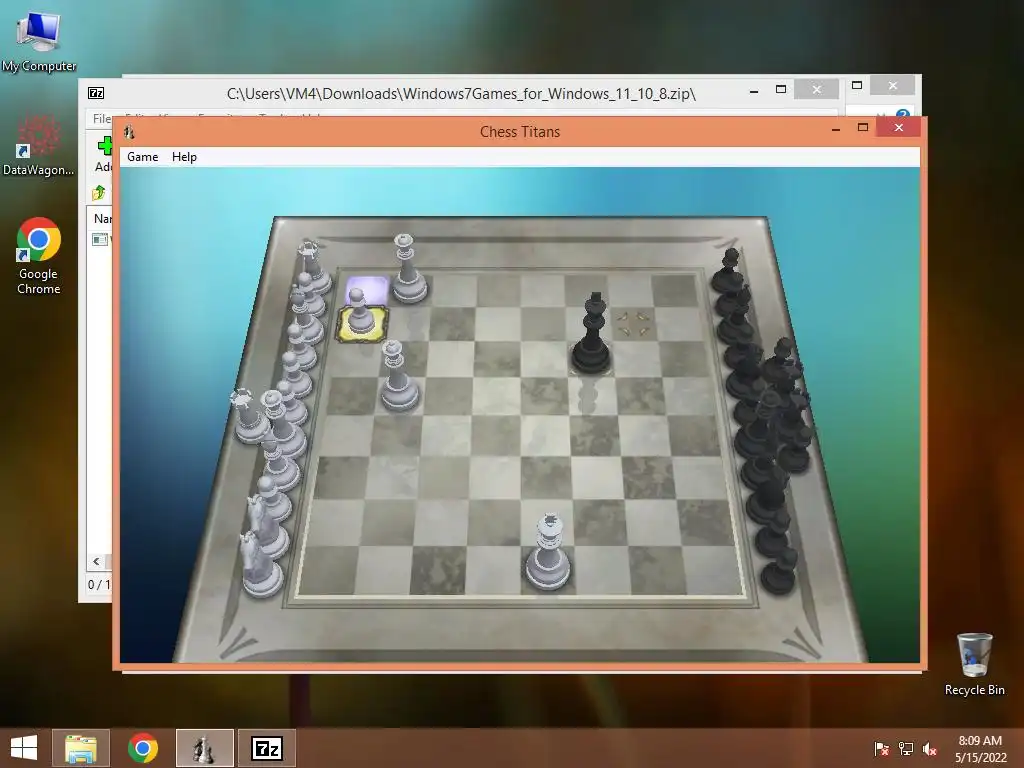This screenshot has width=1024, height=768.
Task: Select the white pawn on the yellow highlighted square
Action: pos(359,313)
